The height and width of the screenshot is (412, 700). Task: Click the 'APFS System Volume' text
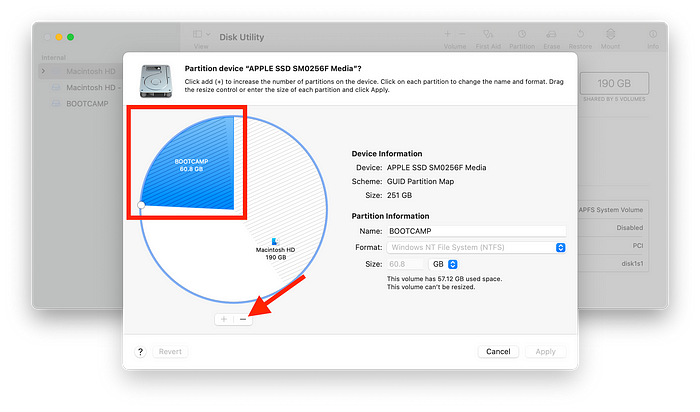(611, 210)
